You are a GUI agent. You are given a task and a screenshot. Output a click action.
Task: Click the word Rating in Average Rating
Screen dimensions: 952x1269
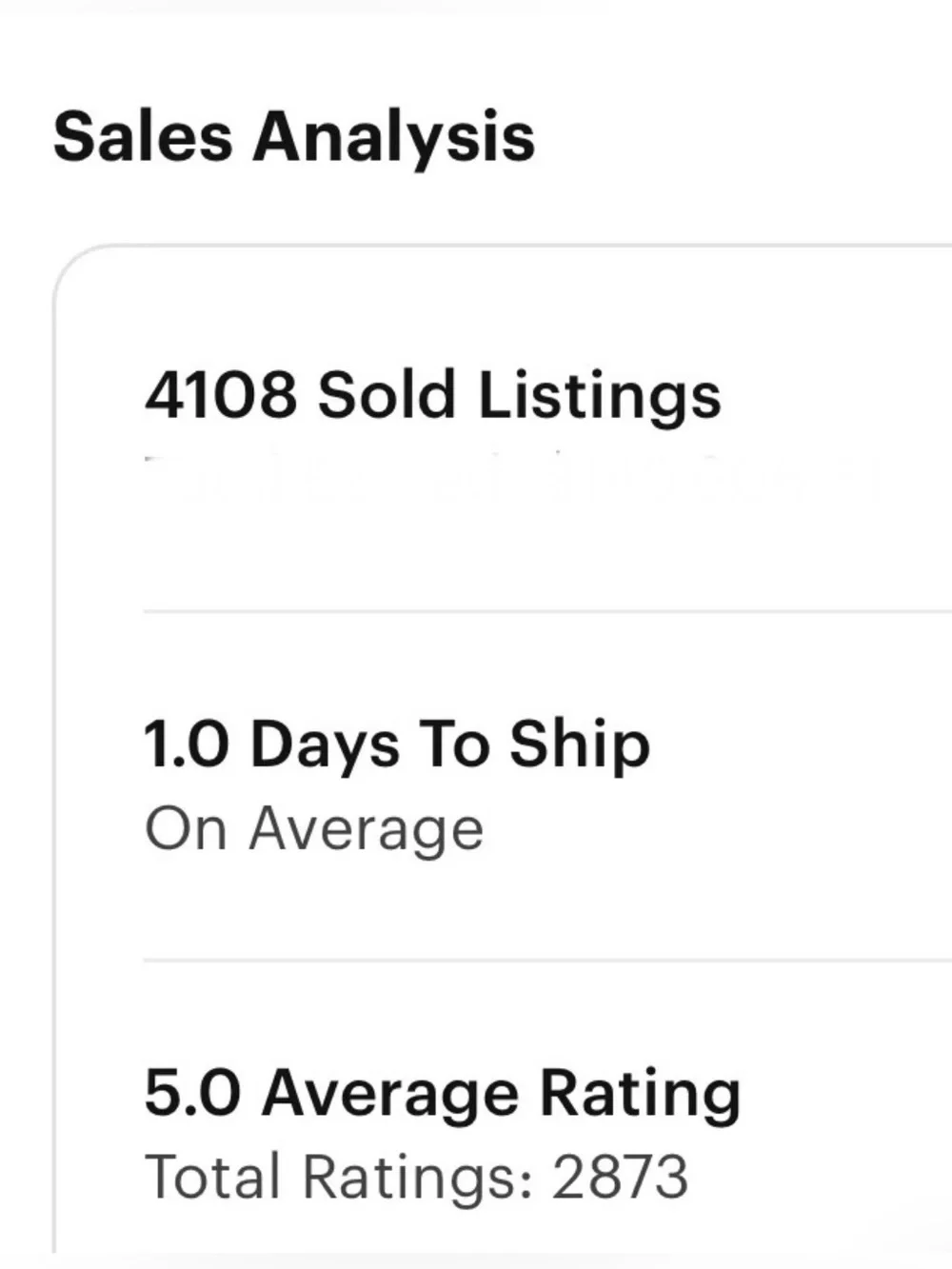[x=640, y=1095]
